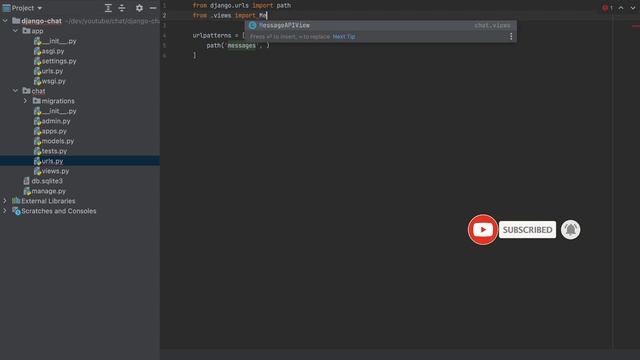Click the red error stripe mark
Image resolution: width=640 pixels, height=360 pixels.
pos(636,26)
